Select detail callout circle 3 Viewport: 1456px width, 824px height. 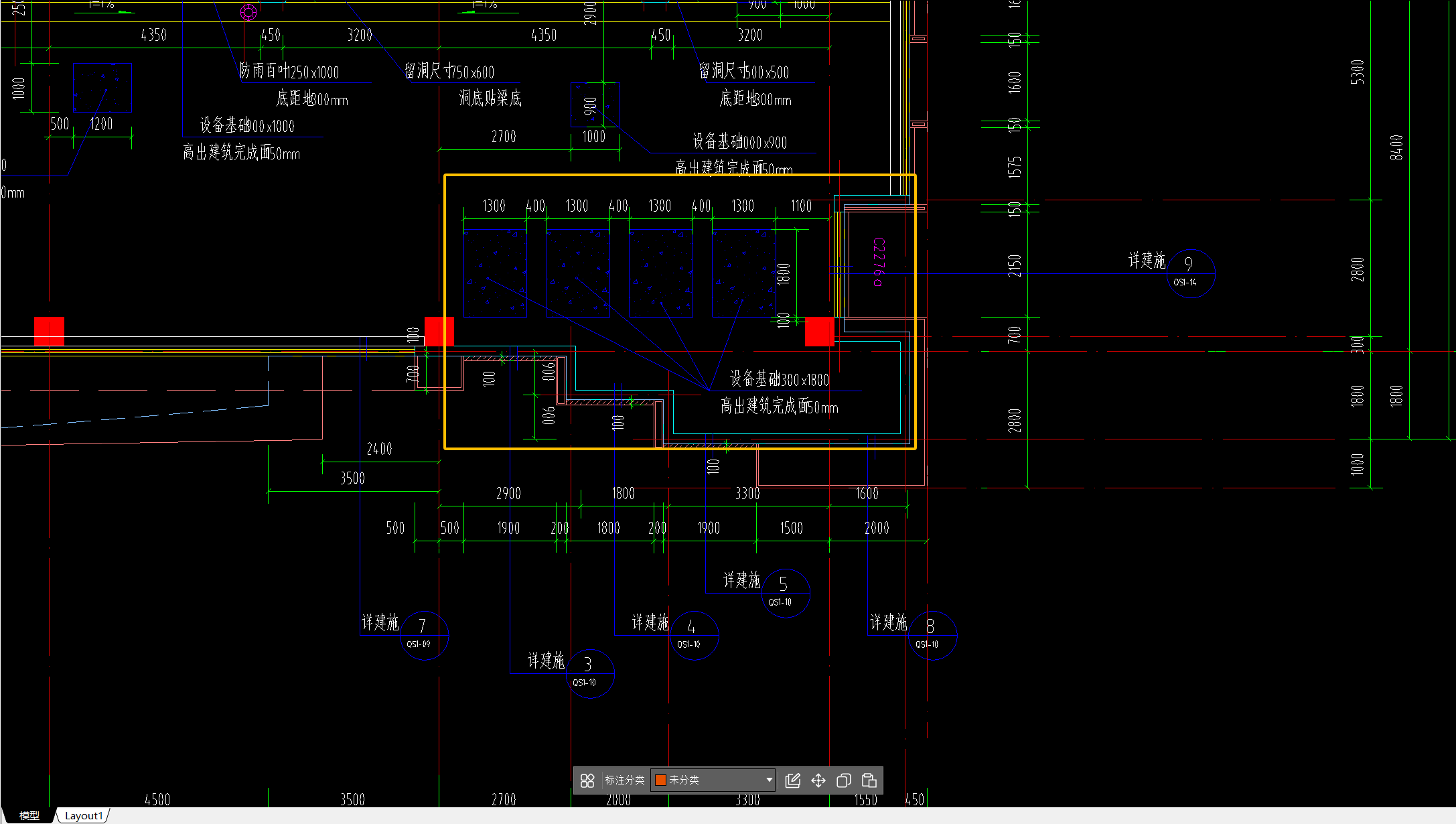589,673
